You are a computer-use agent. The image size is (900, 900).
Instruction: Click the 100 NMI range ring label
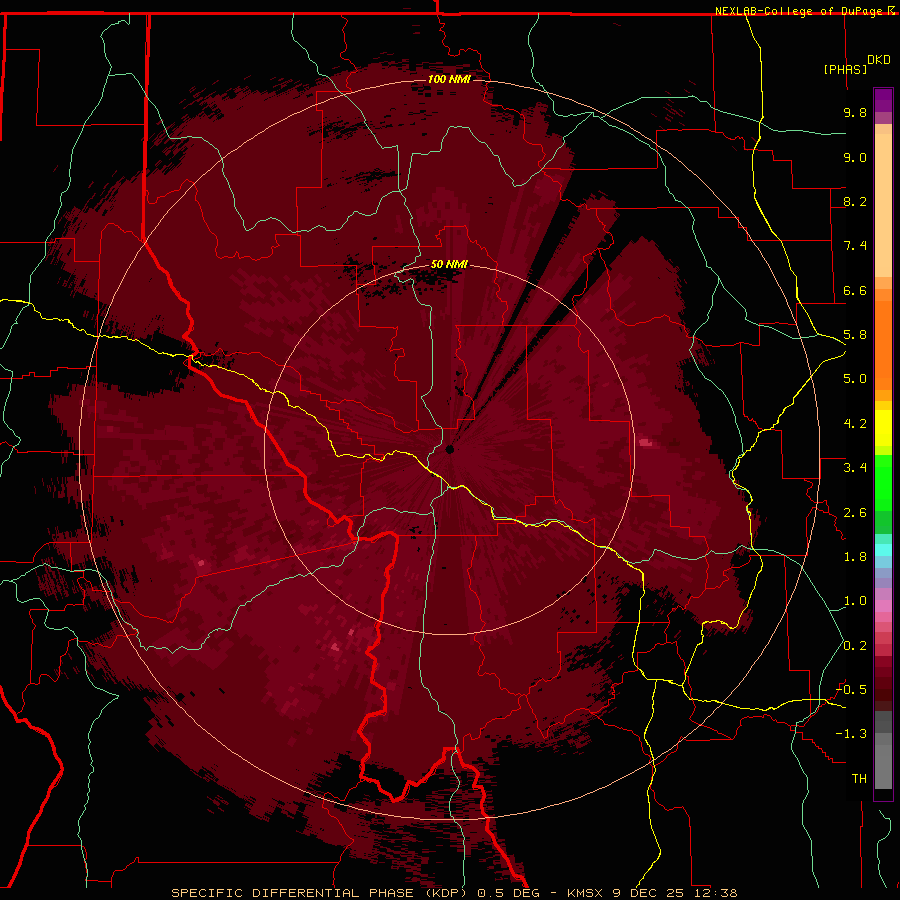(449, 79)
